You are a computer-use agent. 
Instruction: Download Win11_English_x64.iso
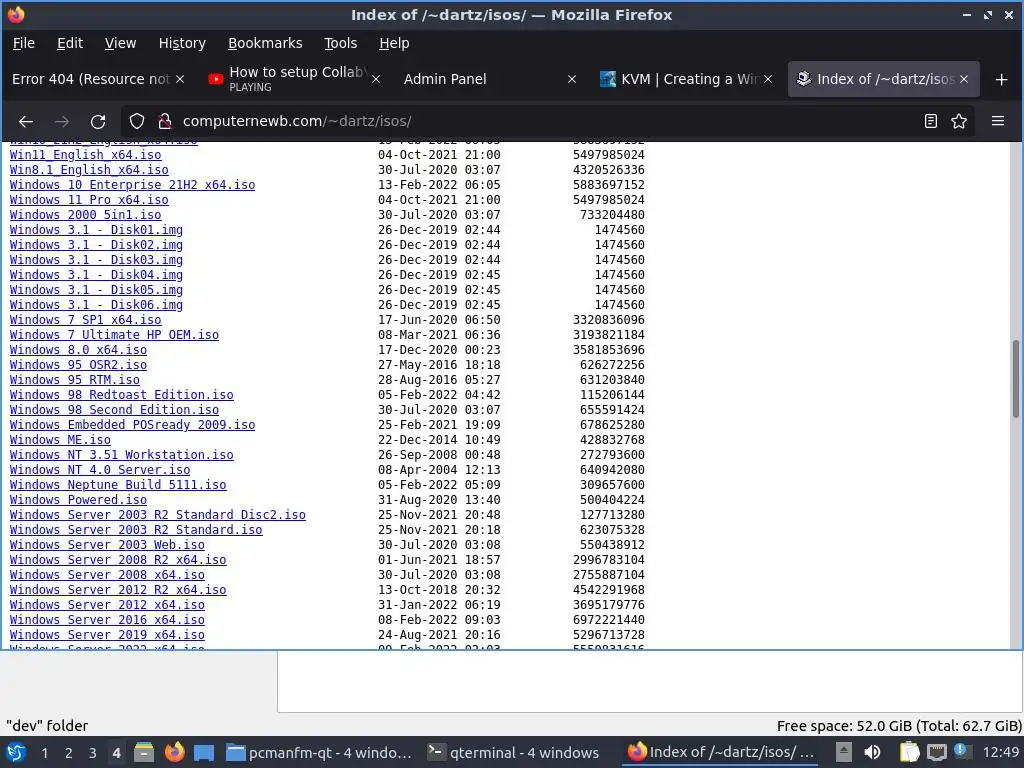click(86, 155)
